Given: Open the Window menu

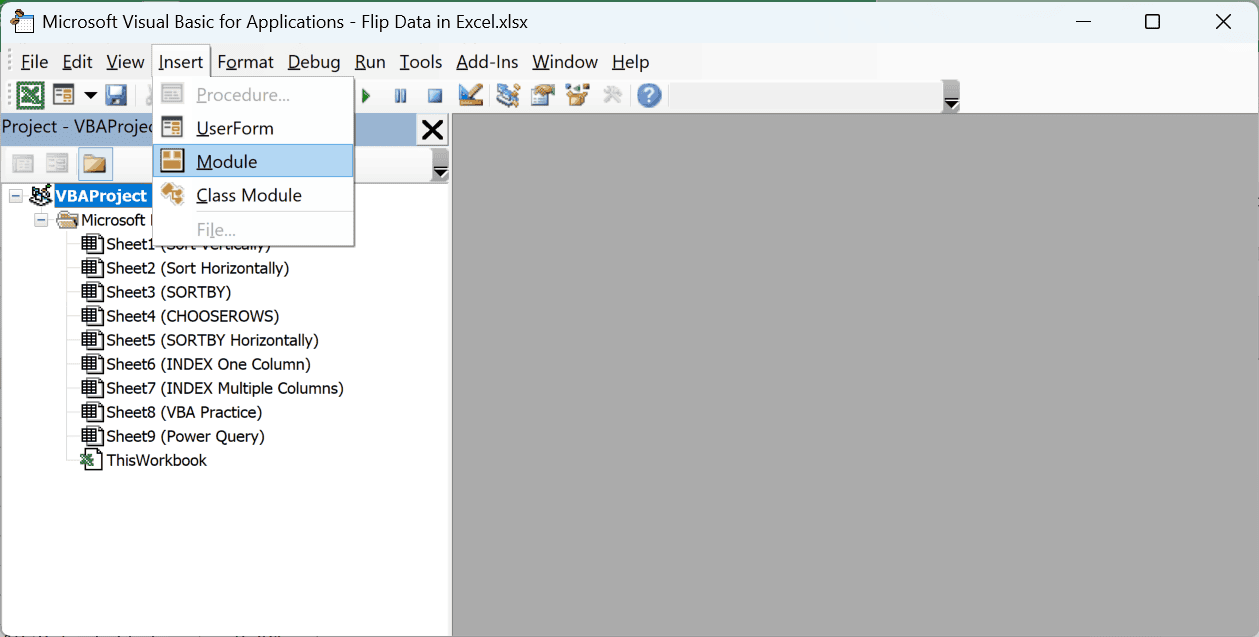Looking at the screenshot, I should [x=565, y=62].
